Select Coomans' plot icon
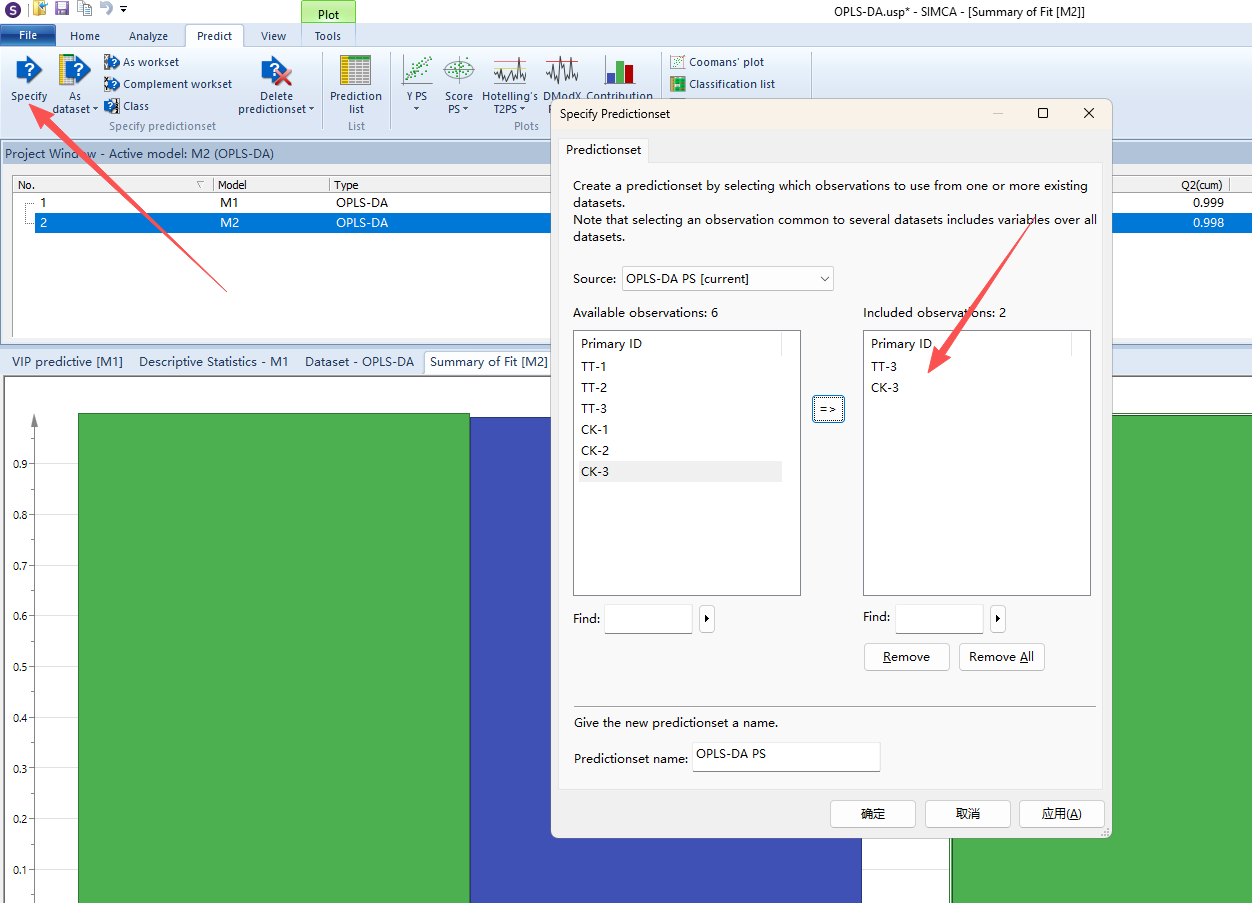1252x903 pixels. coord(717,62)
